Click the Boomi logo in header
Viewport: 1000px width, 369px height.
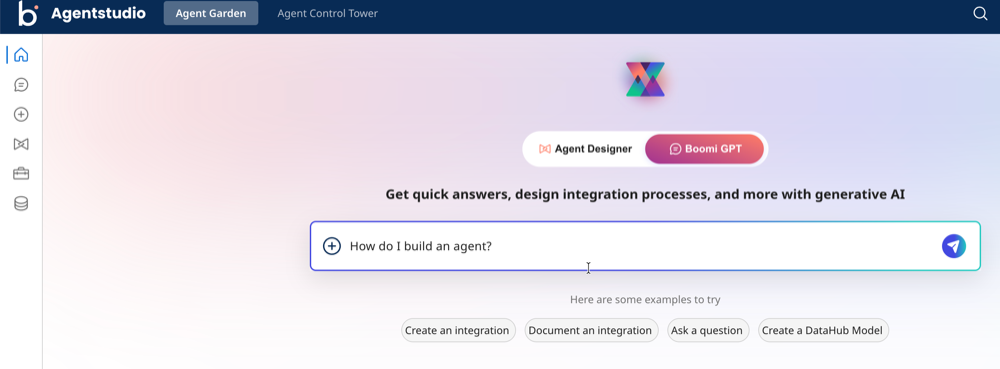[28, 13]
